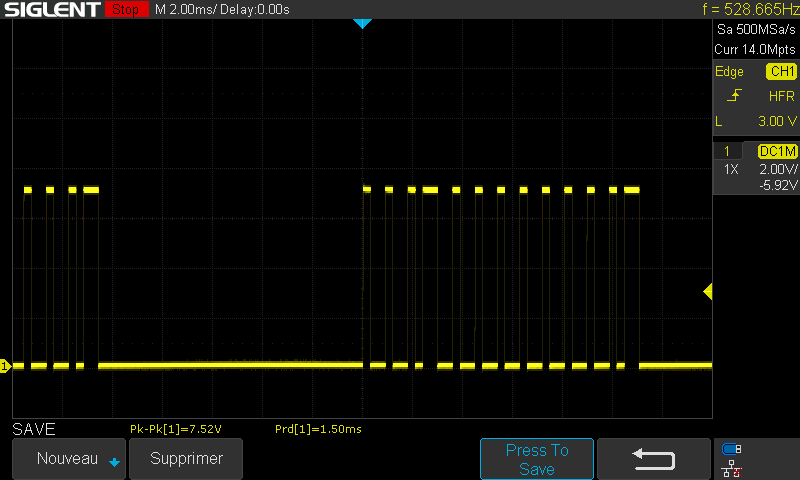Click the SIGLENT logo

coord(52,9)
